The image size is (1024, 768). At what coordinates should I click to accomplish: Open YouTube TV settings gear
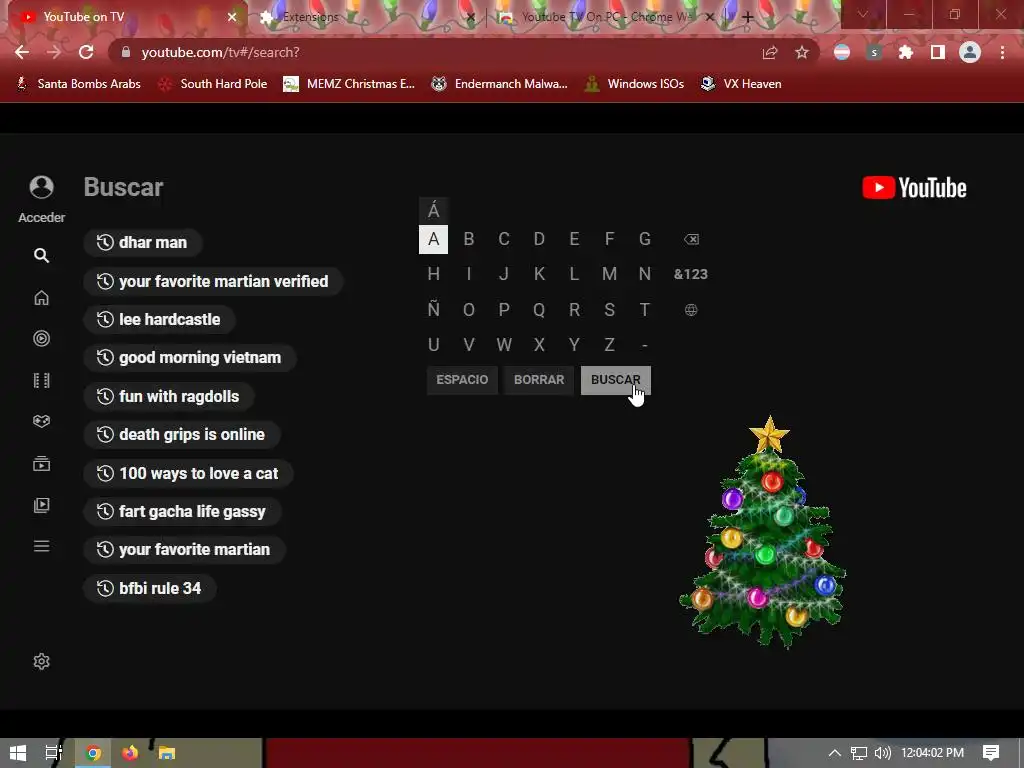41,662
